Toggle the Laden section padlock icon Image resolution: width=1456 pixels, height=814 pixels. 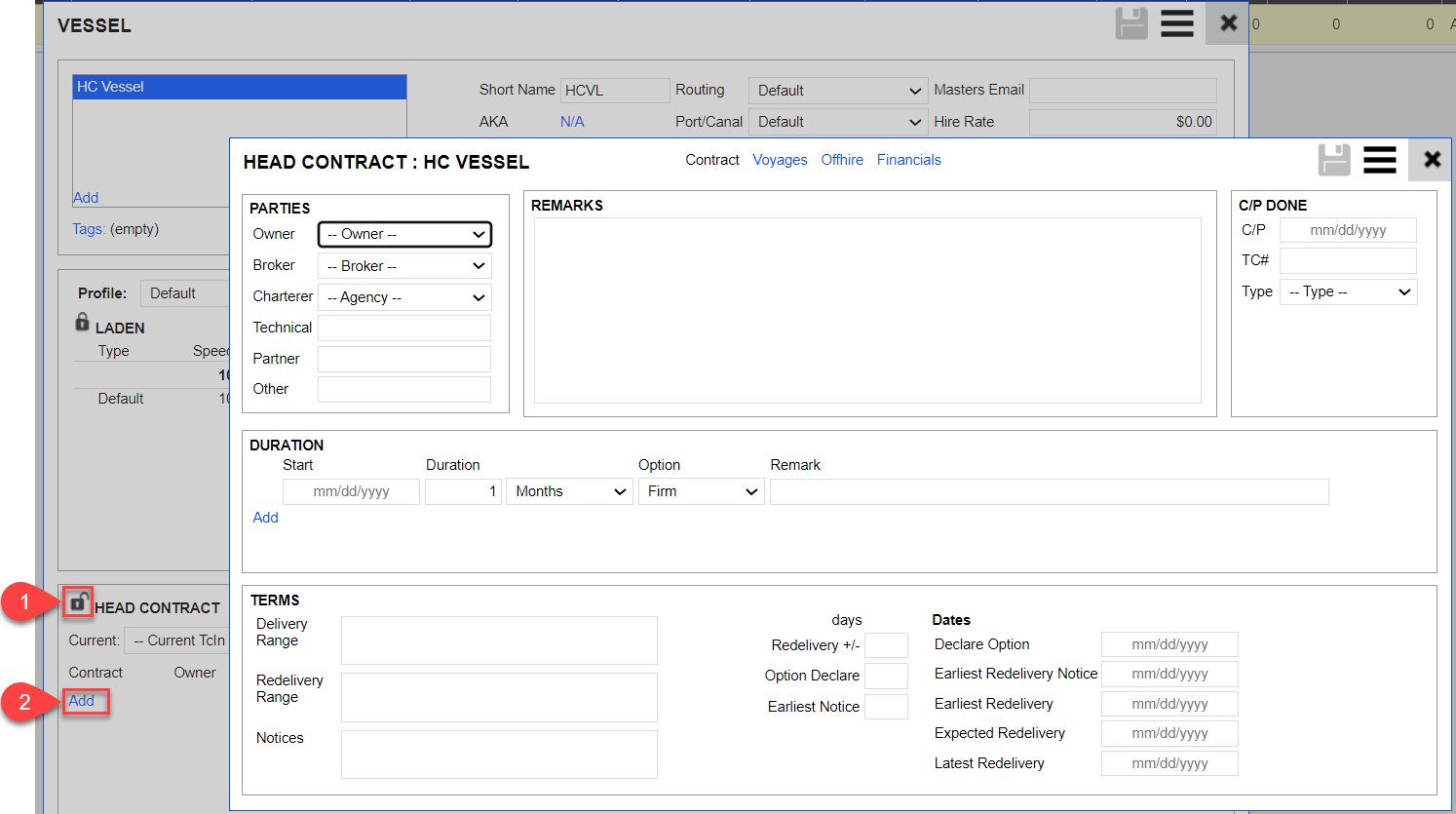click(83, 323)
